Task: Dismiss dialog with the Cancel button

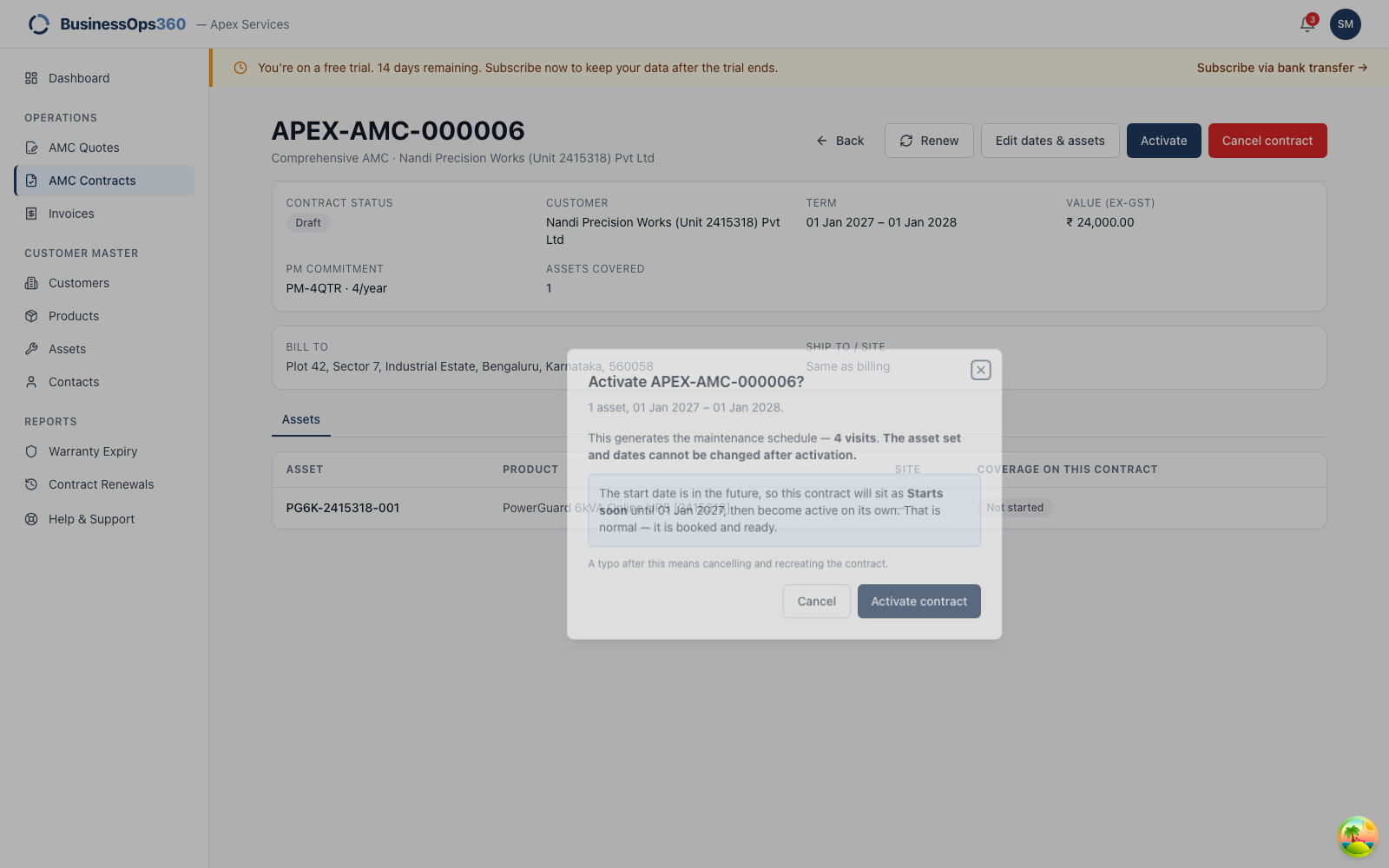Action: [817, 602]
